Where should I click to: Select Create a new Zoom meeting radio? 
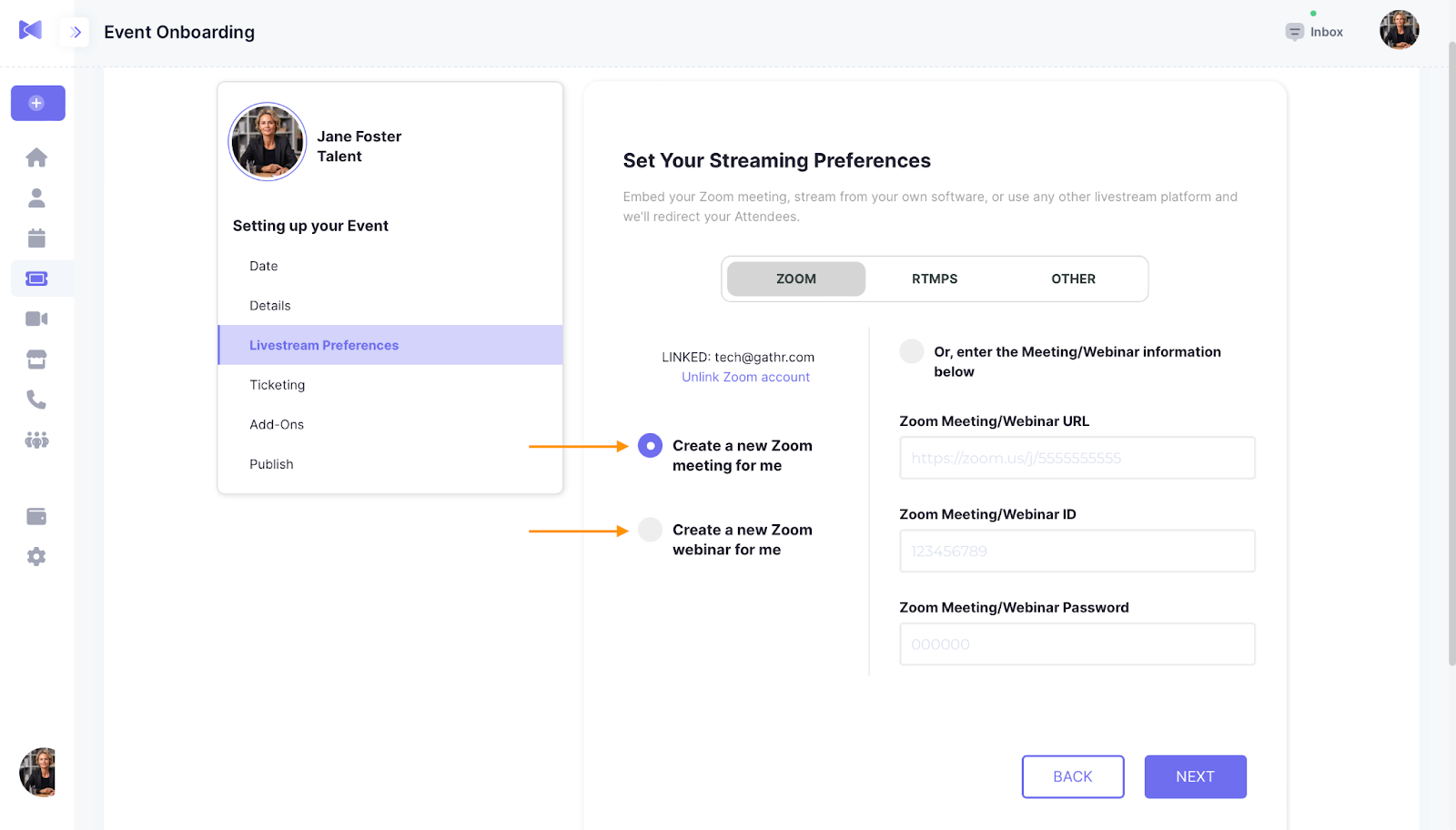tap(650, 446)
